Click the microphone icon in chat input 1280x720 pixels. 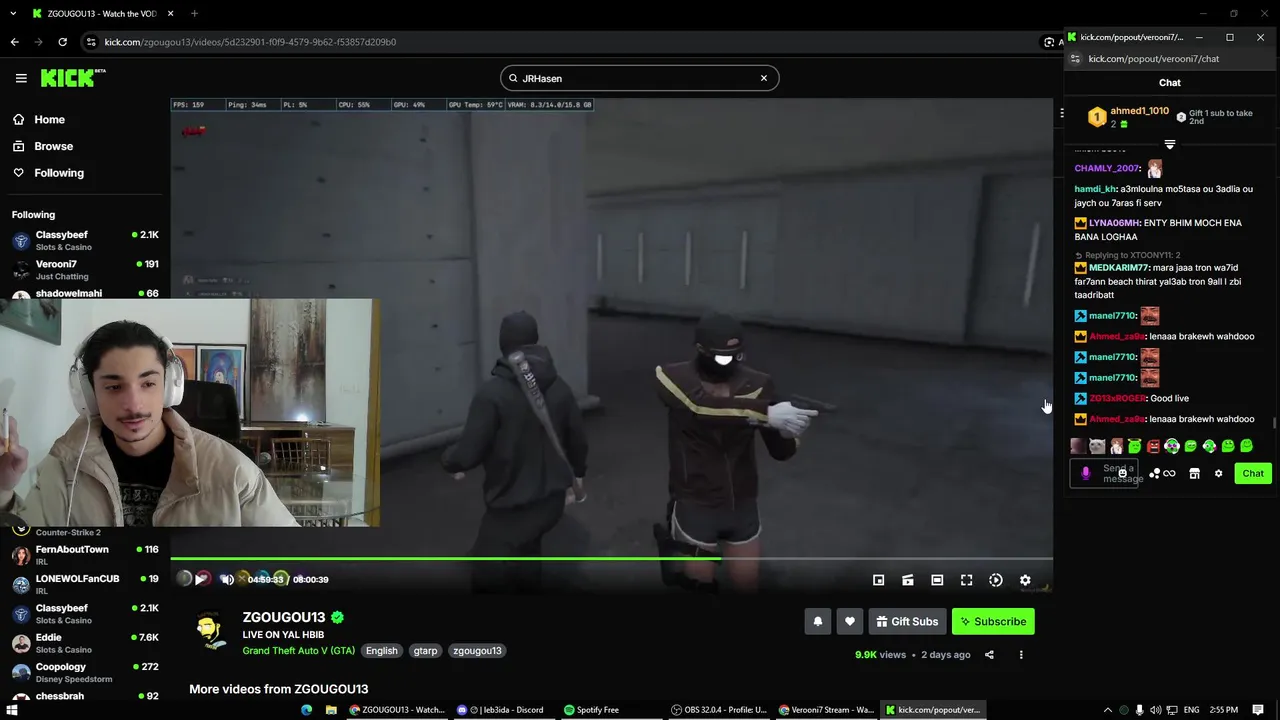tap(1086, 473)
